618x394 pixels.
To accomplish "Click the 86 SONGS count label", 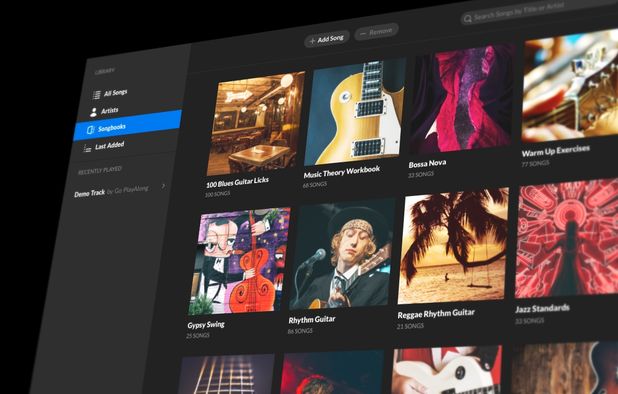I will click(x=300, y=331).
